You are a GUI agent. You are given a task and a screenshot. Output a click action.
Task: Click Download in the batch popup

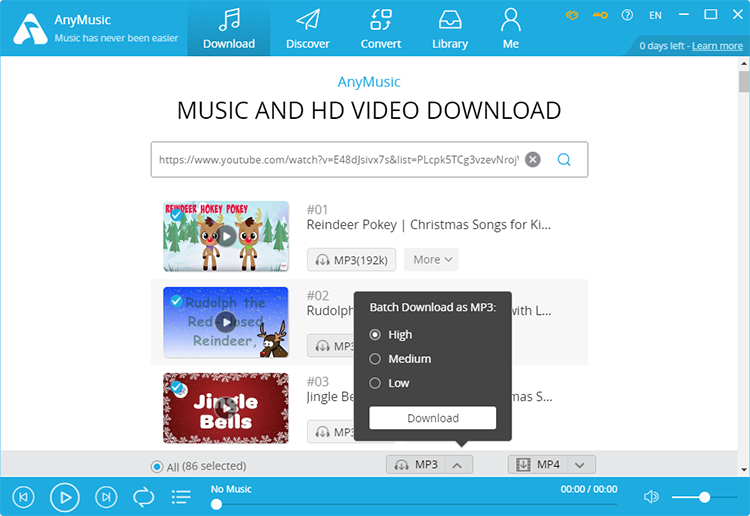(x=432, y=418)
